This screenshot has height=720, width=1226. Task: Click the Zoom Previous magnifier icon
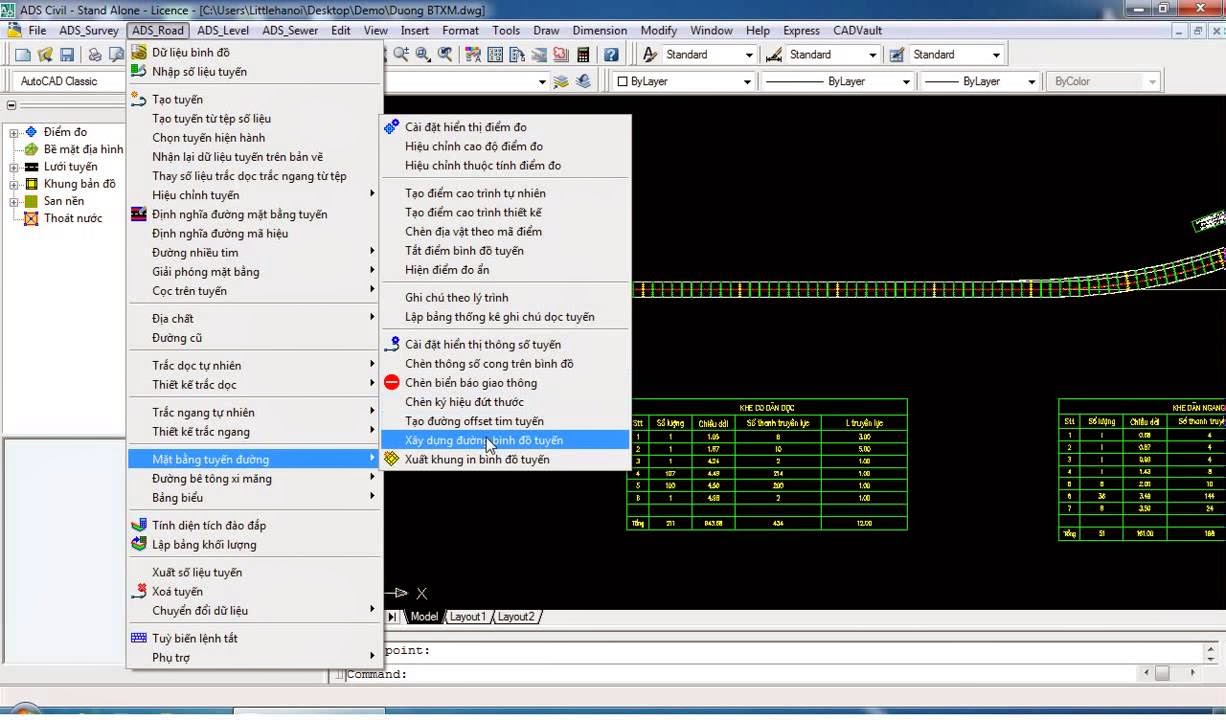coord(444,55)
